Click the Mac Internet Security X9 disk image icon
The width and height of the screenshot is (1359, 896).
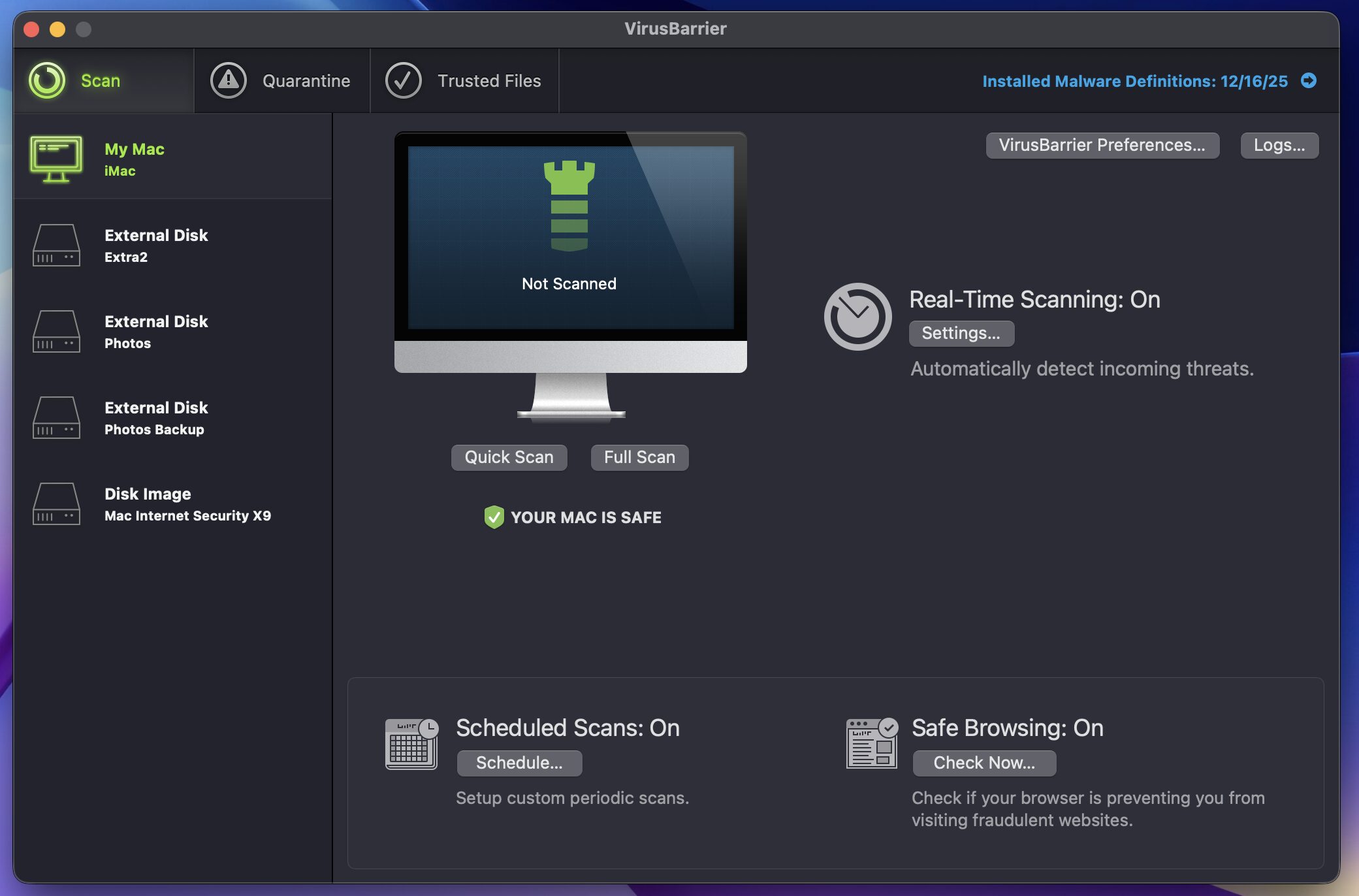click(x=56, y=504)
